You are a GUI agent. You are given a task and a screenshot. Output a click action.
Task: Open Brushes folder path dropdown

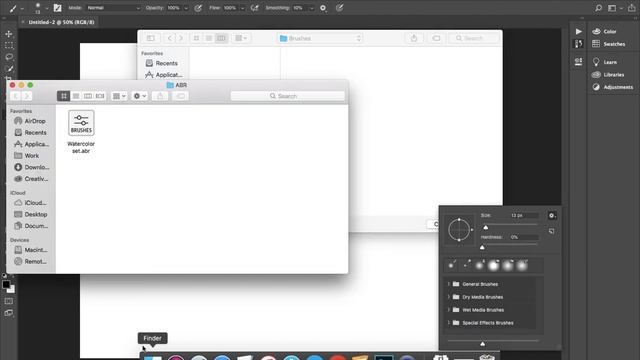[x=321, y=38]
